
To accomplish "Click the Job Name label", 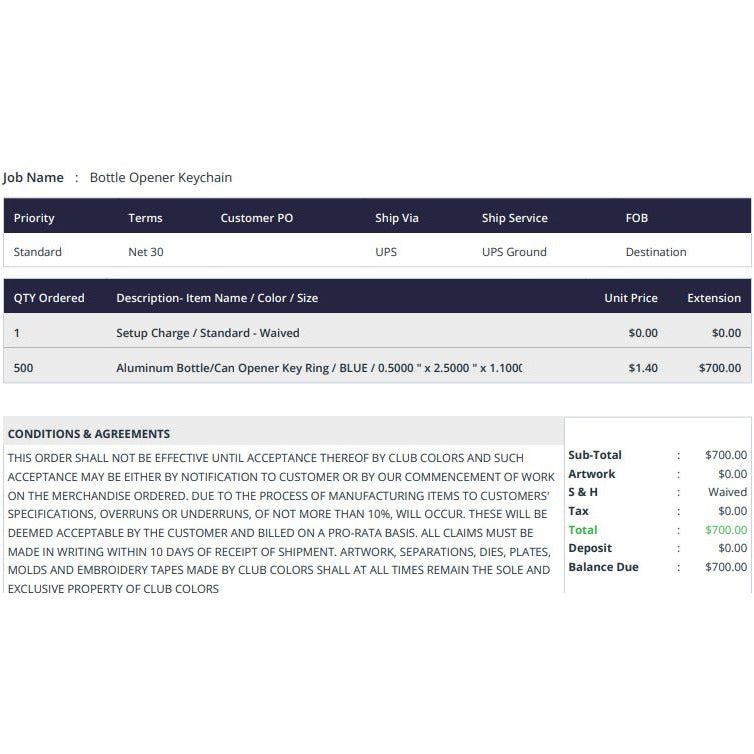I will click(x=33, y=177).
